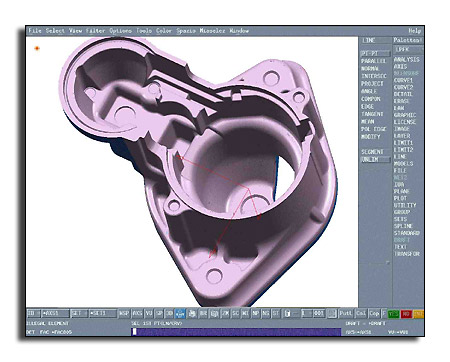Click the printer icon in bottom toolbar
Viewport: 450px width, 362px height.
pyautogui.click(x=192, y=313)
